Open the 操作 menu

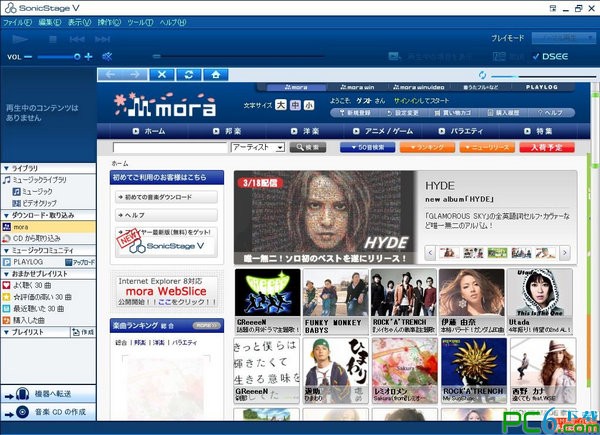109,23
